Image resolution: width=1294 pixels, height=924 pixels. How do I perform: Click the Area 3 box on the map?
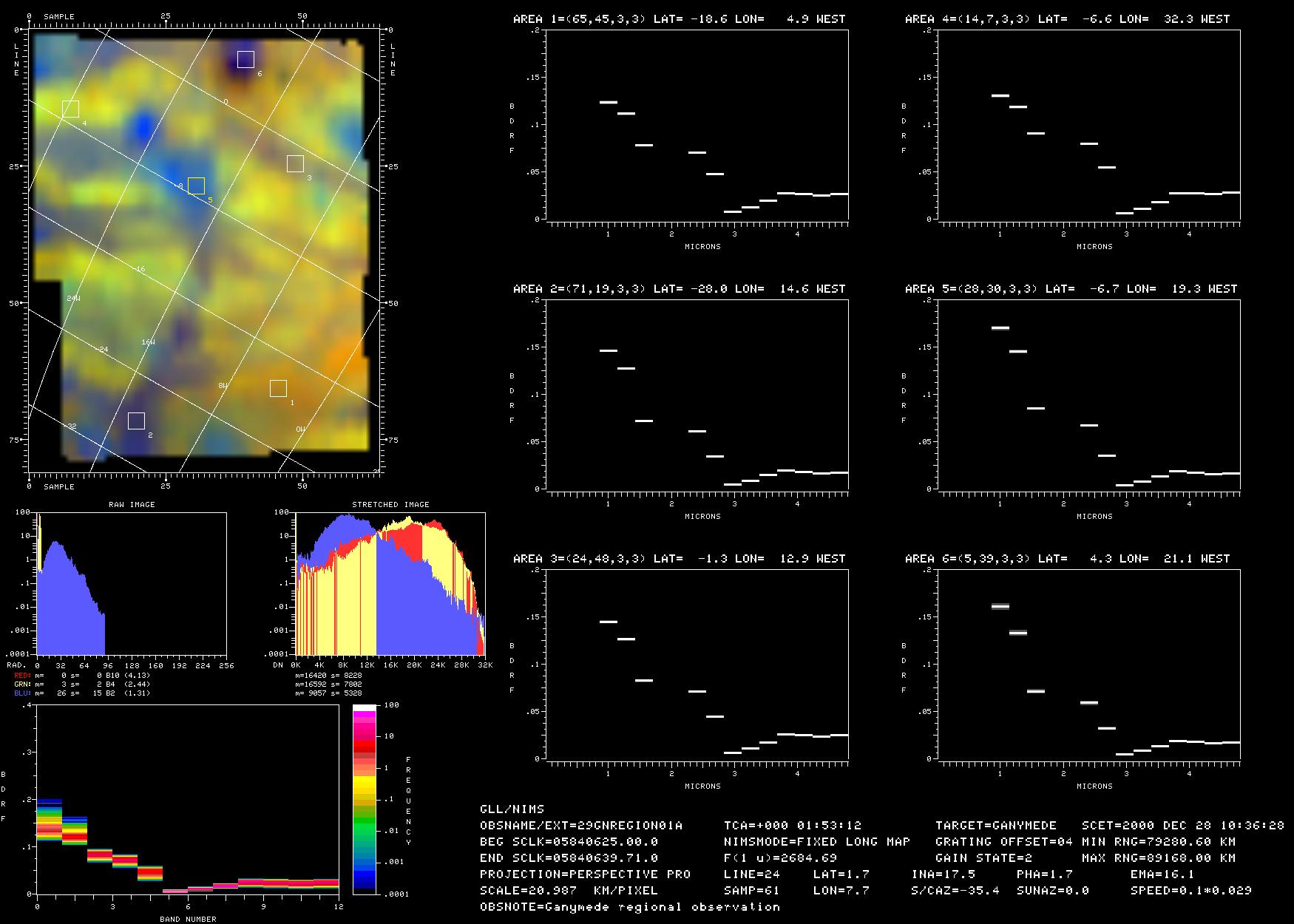295,164
